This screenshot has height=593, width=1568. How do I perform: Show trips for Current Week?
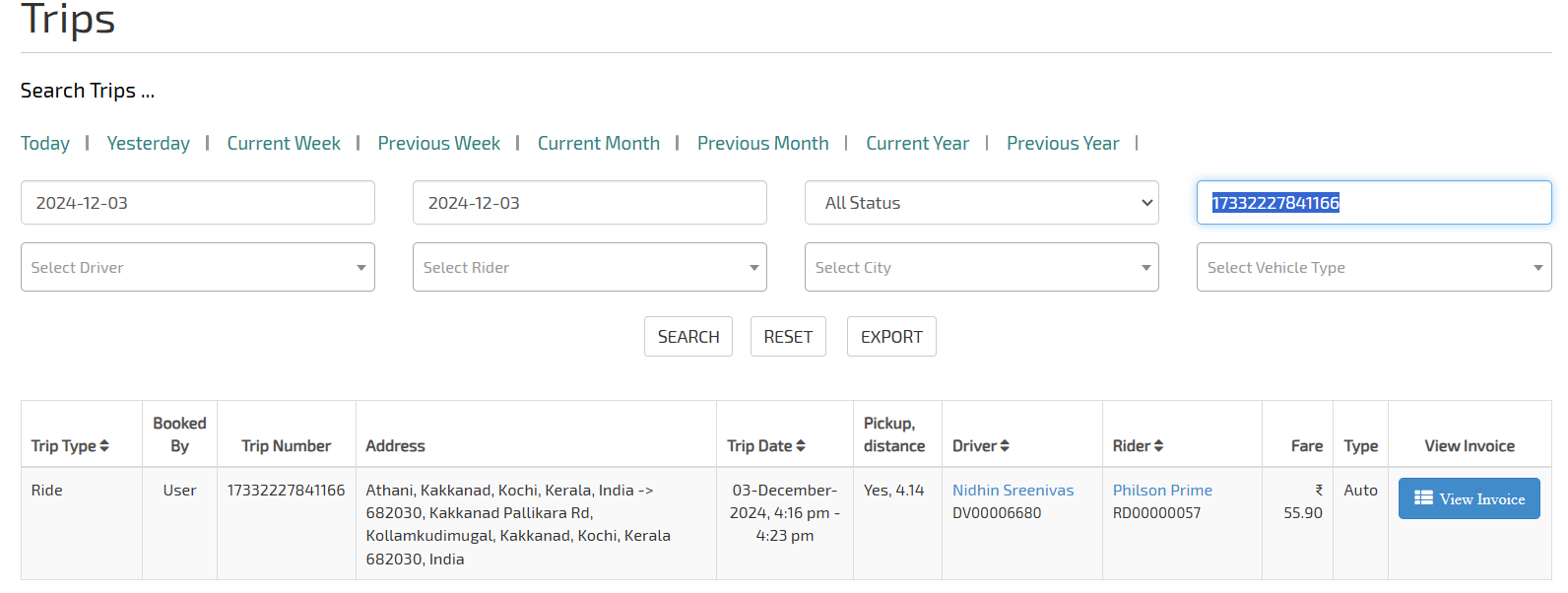click(284, 144)
